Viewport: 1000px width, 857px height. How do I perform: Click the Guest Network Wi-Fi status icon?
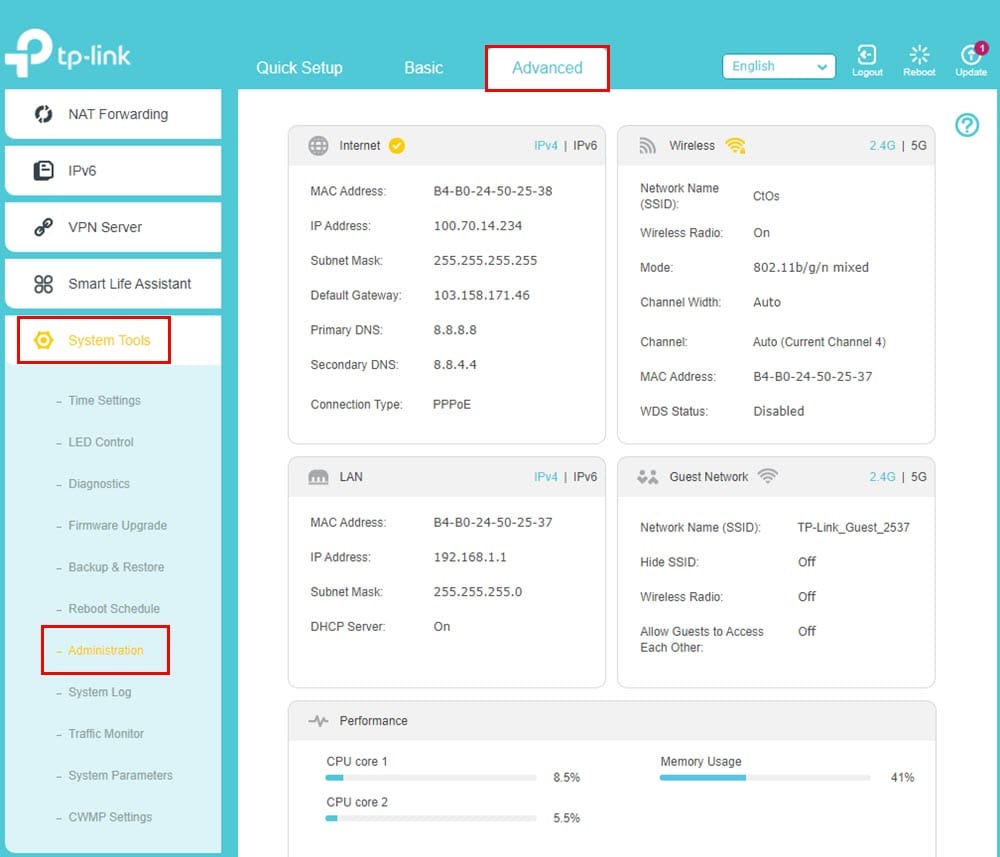(x=768, y=476)
